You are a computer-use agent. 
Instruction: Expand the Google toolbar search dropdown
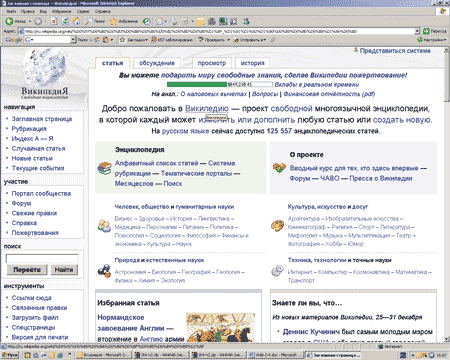(73, 40)
